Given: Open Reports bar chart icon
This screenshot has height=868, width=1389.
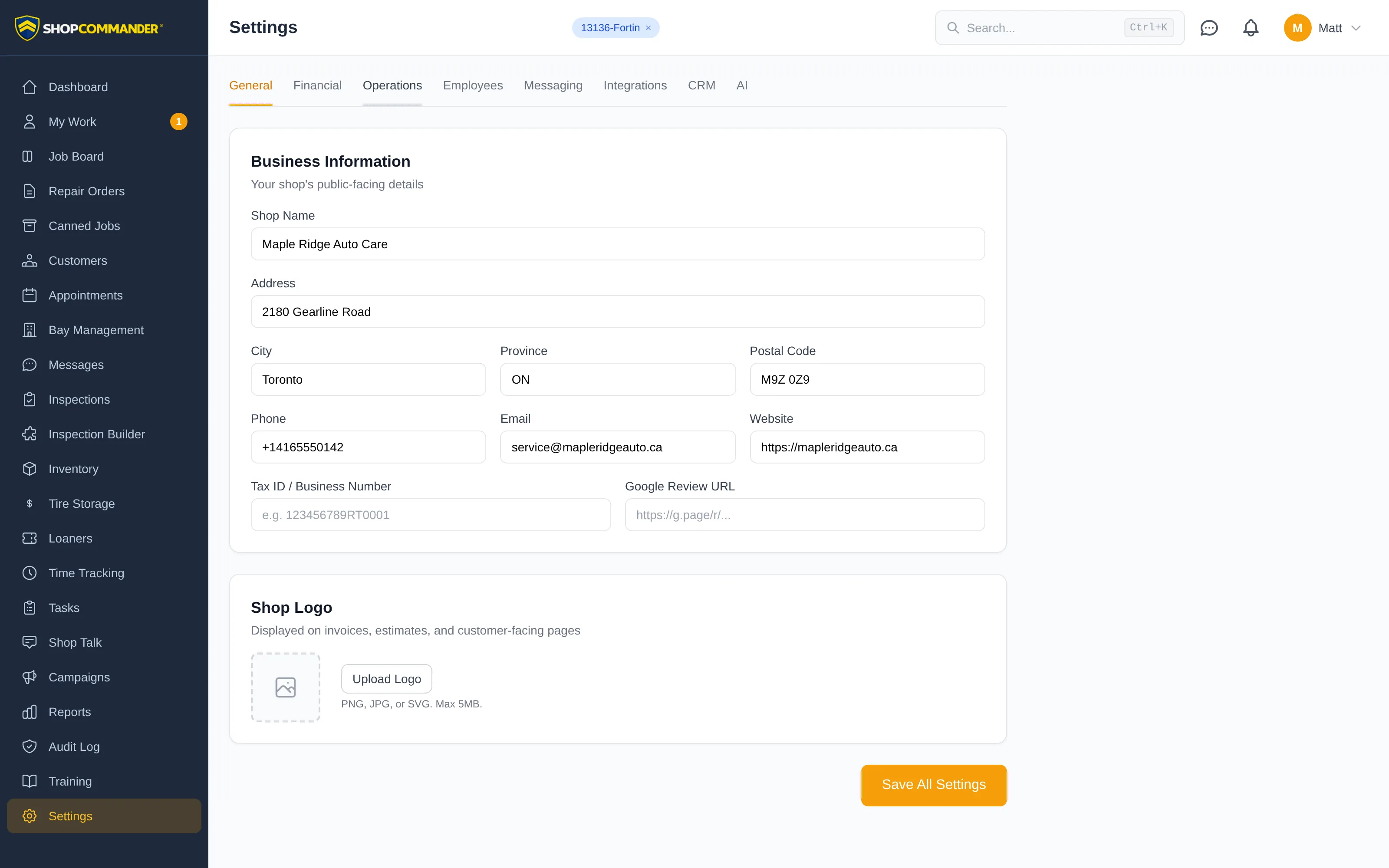Looking at the screenshot, I should [29, 713].
